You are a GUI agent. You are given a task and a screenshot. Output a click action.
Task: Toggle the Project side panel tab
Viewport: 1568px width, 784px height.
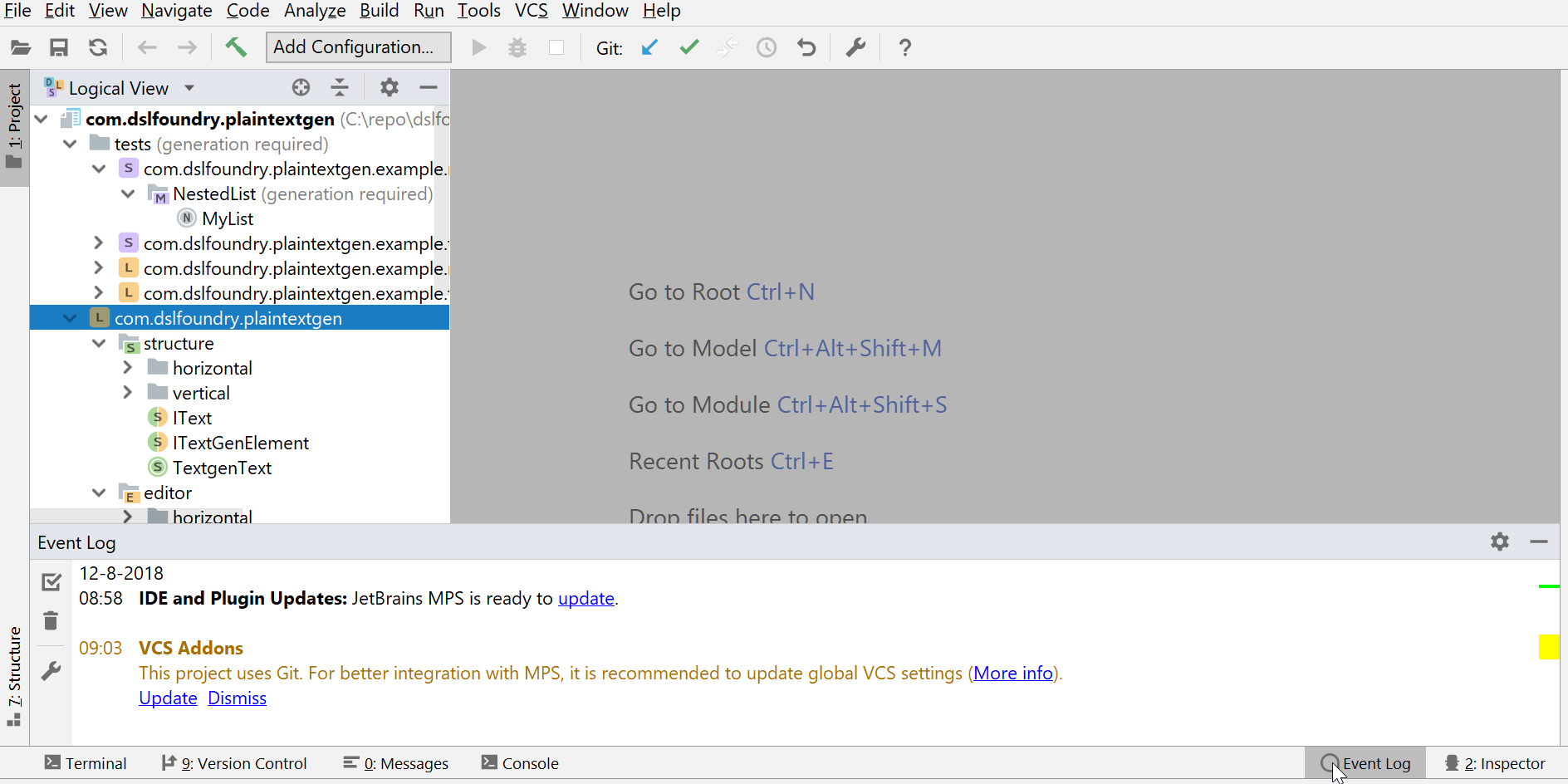pos(14,125)
